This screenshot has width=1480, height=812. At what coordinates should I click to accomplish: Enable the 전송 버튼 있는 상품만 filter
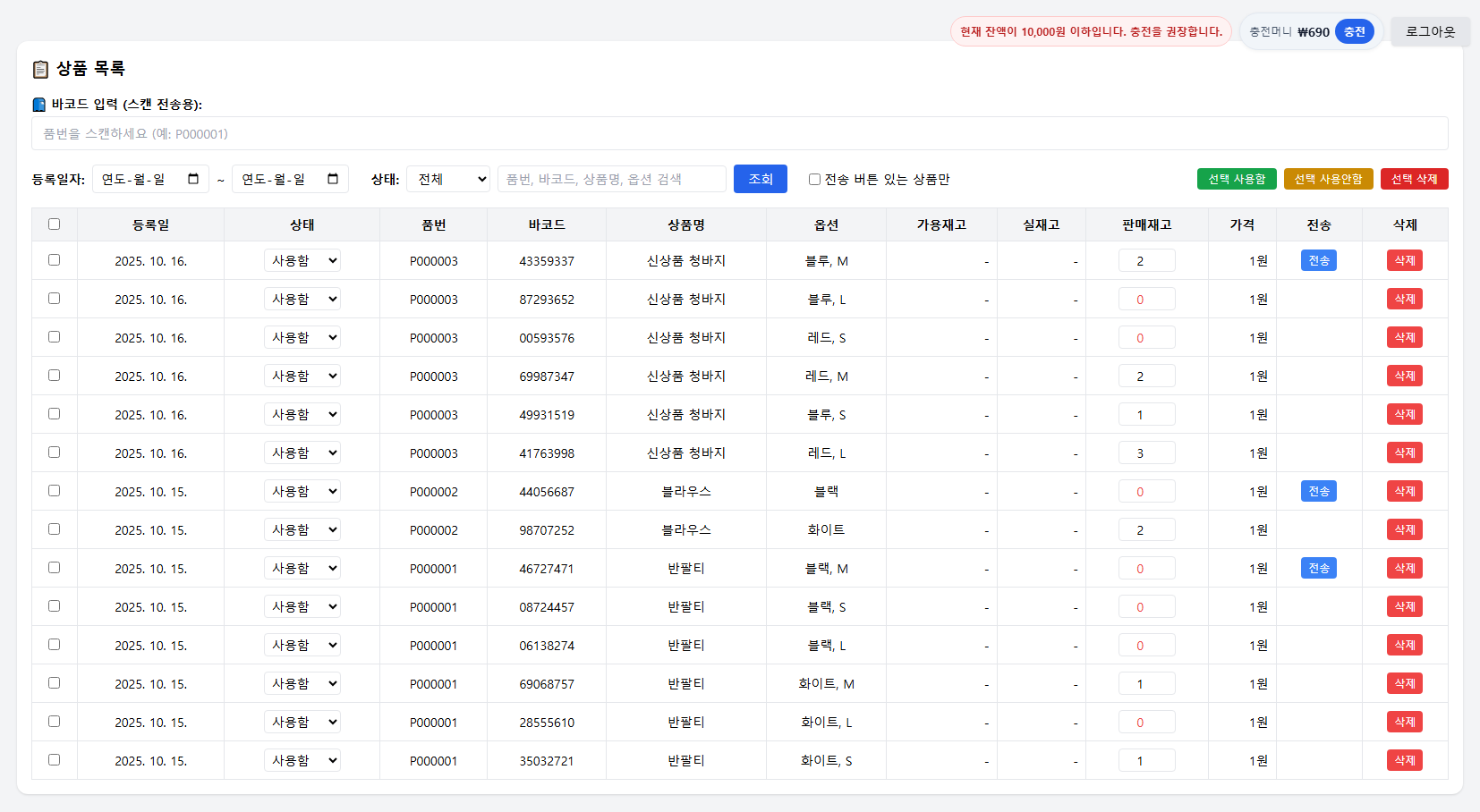[x=813, y=179]
